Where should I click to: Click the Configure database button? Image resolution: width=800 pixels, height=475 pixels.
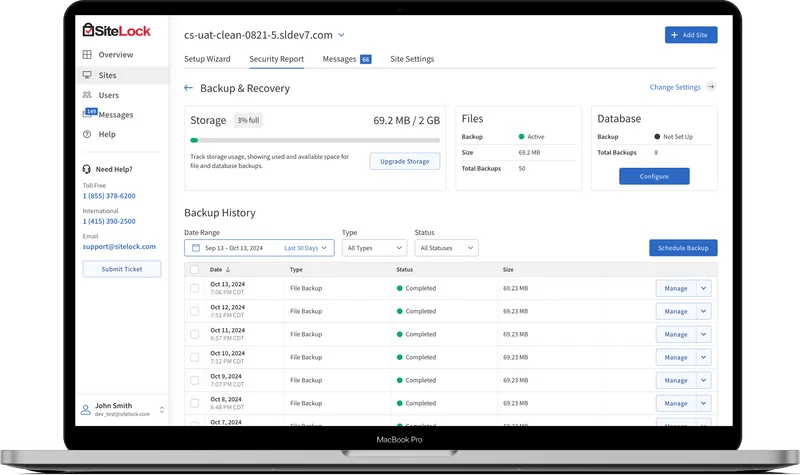[x=654, y=176]
